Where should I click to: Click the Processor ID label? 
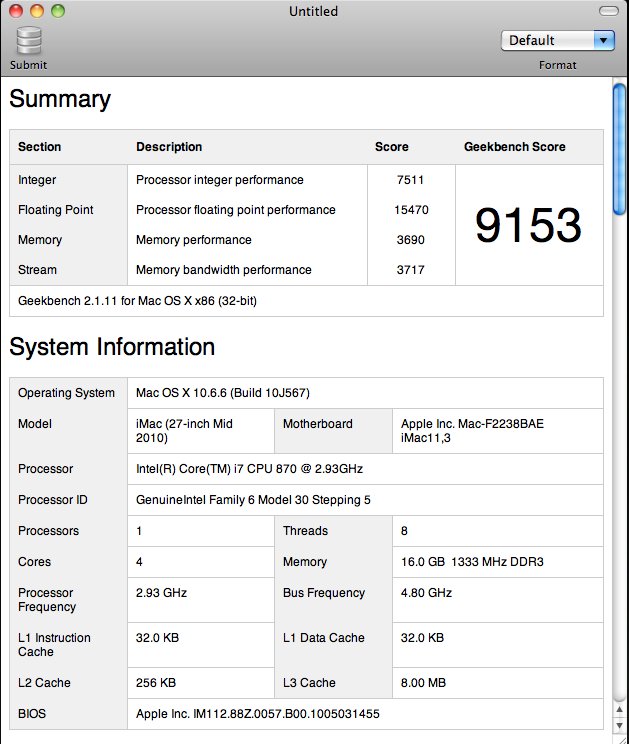click(x=53, y=500)
